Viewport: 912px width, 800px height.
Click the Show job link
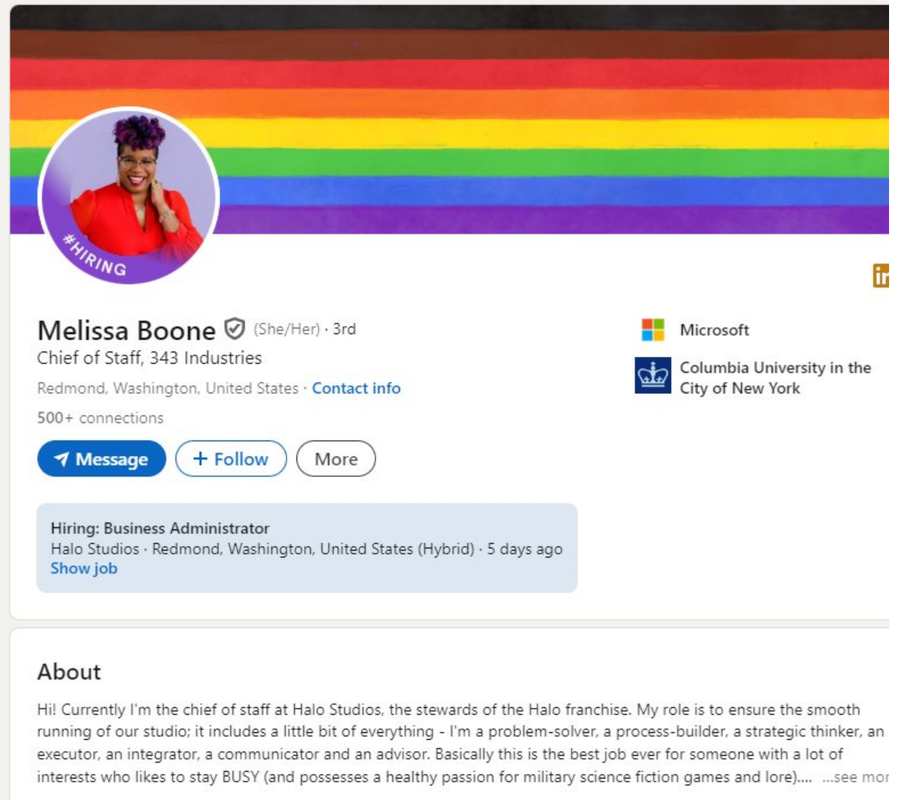84,568
